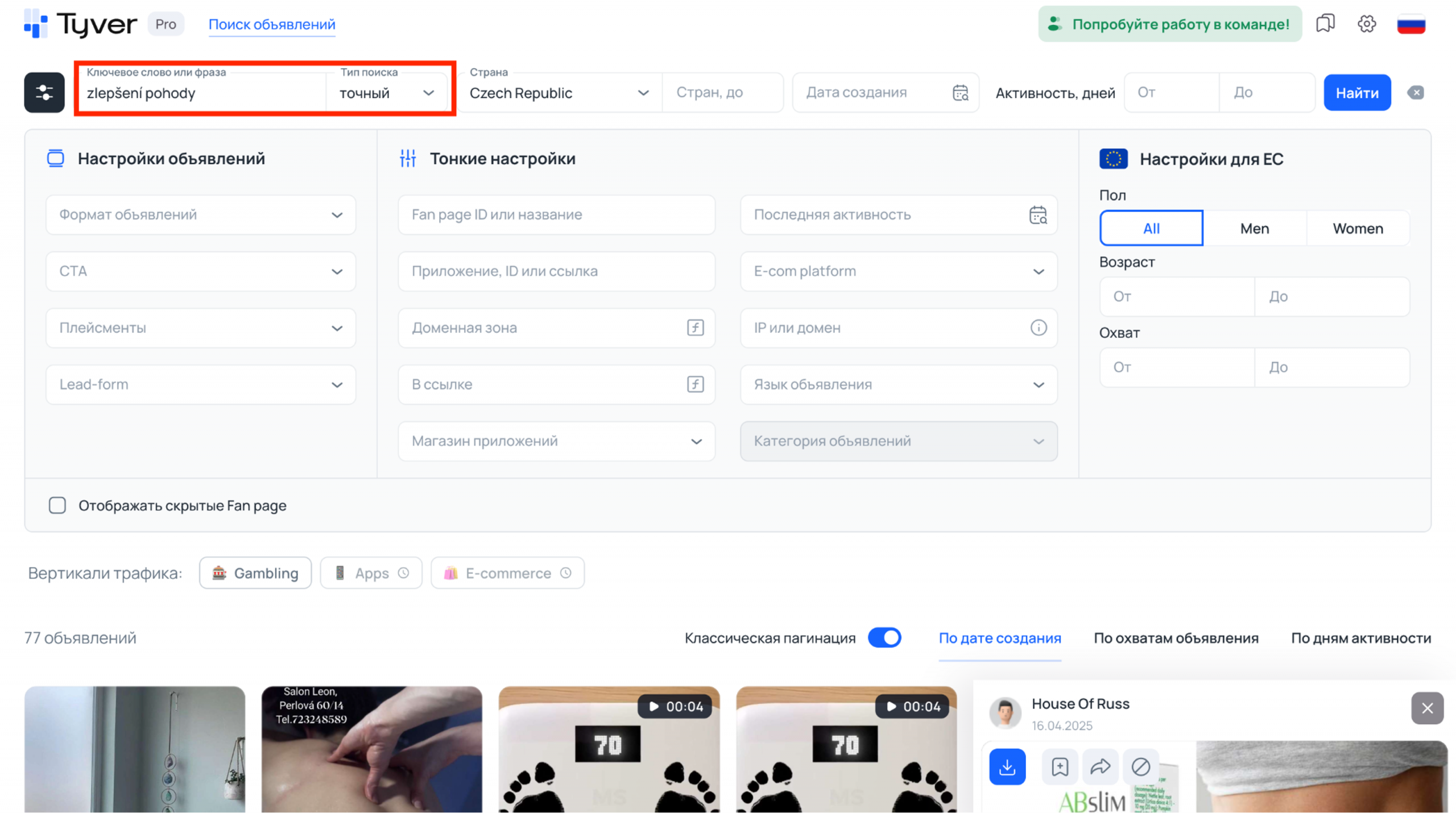Bookmark the House Of Russ ad

[1060, 766]
